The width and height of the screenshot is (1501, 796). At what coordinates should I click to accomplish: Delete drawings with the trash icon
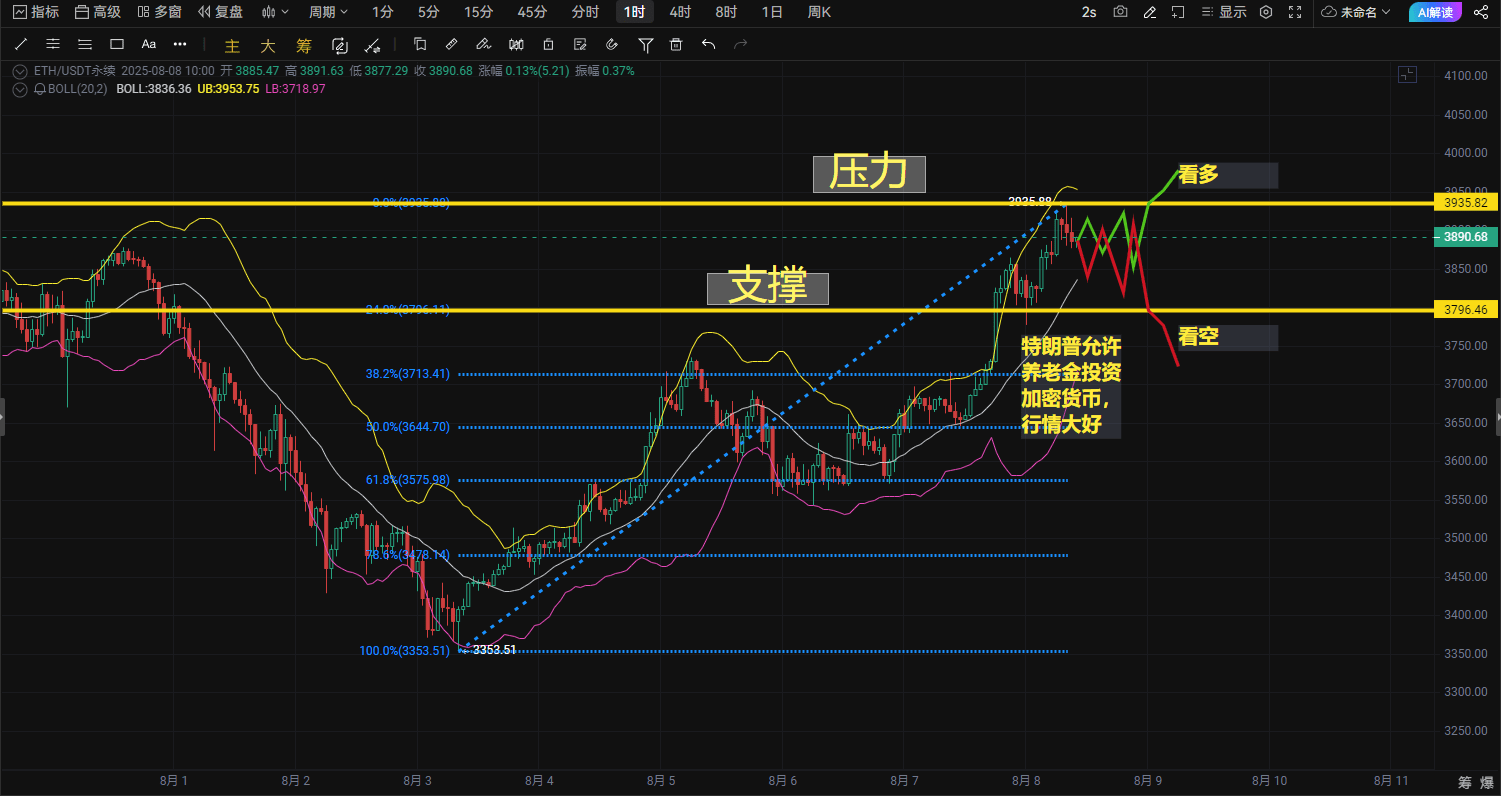(x=677, y=44)
